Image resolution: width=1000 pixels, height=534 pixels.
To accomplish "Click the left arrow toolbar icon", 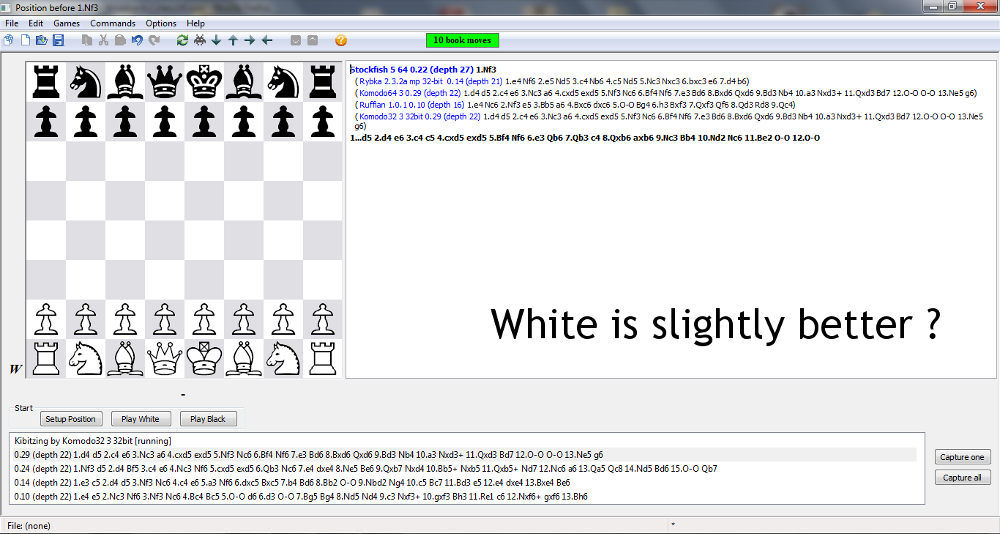I will [x=267, y=40].
